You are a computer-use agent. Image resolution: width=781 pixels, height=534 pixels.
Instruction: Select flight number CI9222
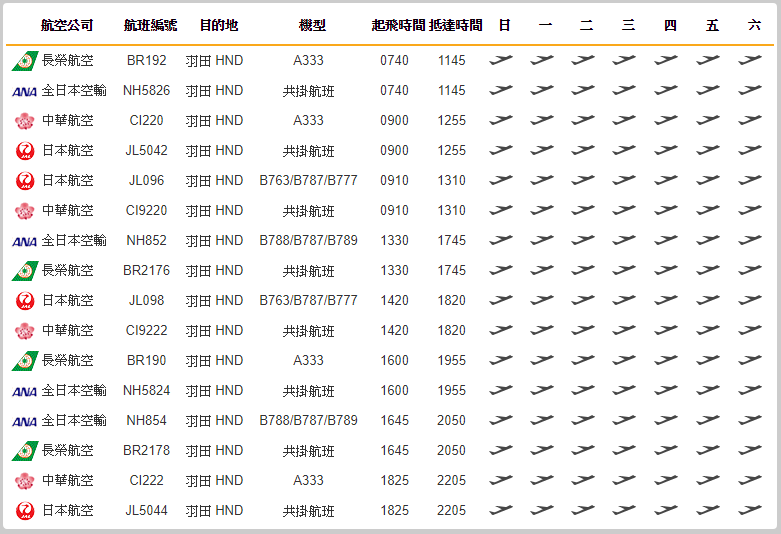146,330
